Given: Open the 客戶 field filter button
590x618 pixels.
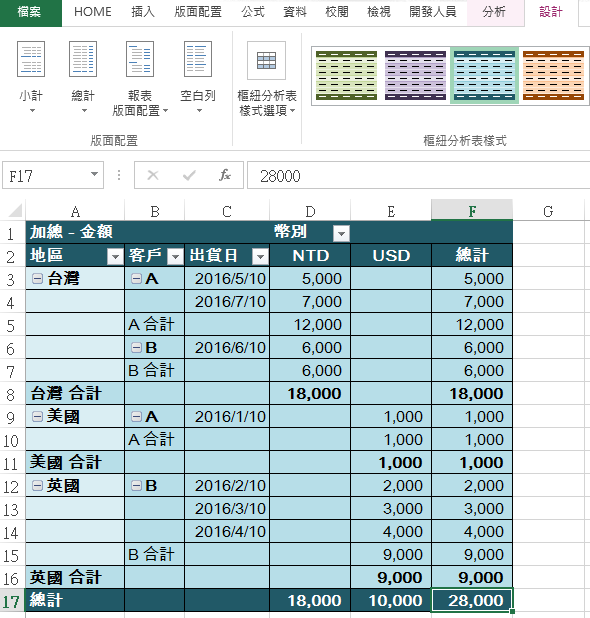Looking at the screenshot, I should point(175,257).
